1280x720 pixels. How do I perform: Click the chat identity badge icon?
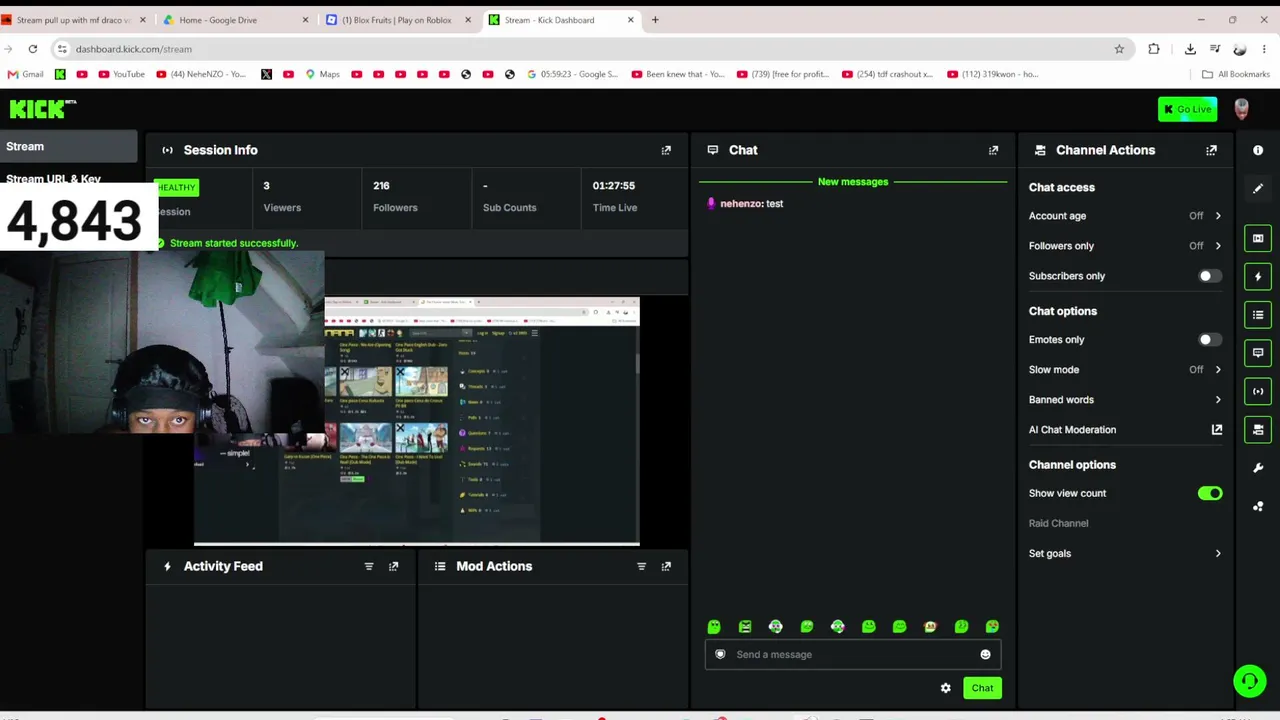tap(720, 655)
